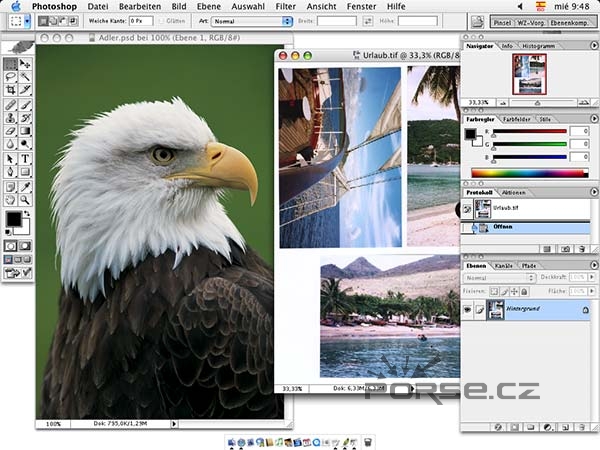Select the Blur tool

click(x=10, y=143)
